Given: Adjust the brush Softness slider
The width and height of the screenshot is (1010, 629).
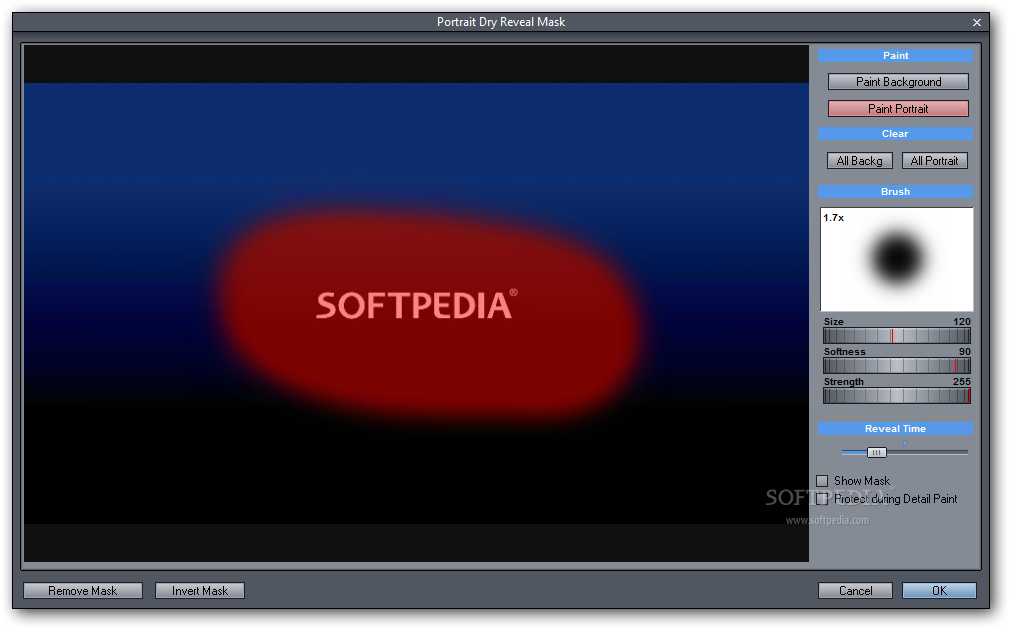Looking at the screenshot, I should point(897,366).
